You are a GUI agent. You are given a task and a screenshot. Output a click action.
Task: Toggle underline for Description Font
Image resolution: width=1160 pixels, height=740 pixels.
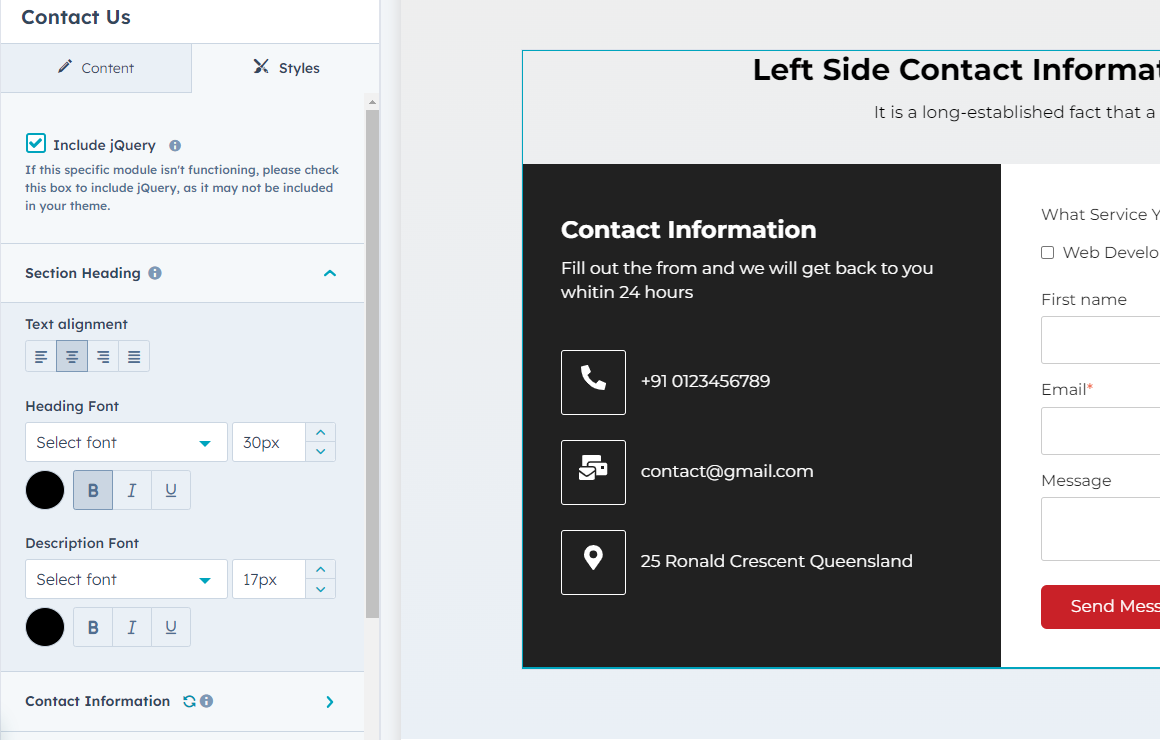171,628
